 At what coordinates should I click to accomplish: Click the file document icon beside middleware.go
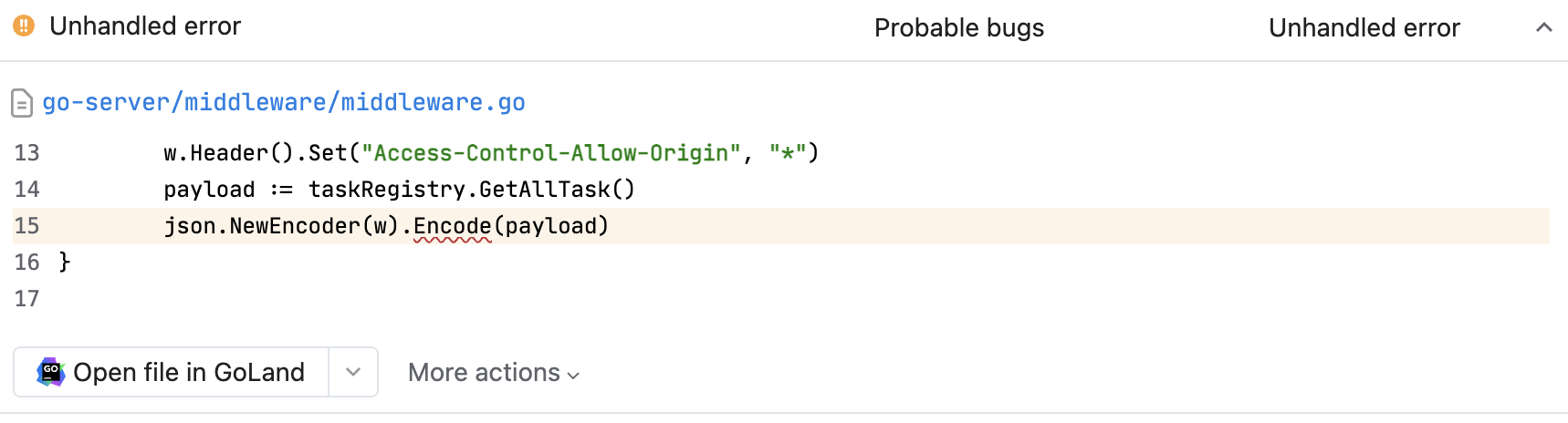coord(22,103)
